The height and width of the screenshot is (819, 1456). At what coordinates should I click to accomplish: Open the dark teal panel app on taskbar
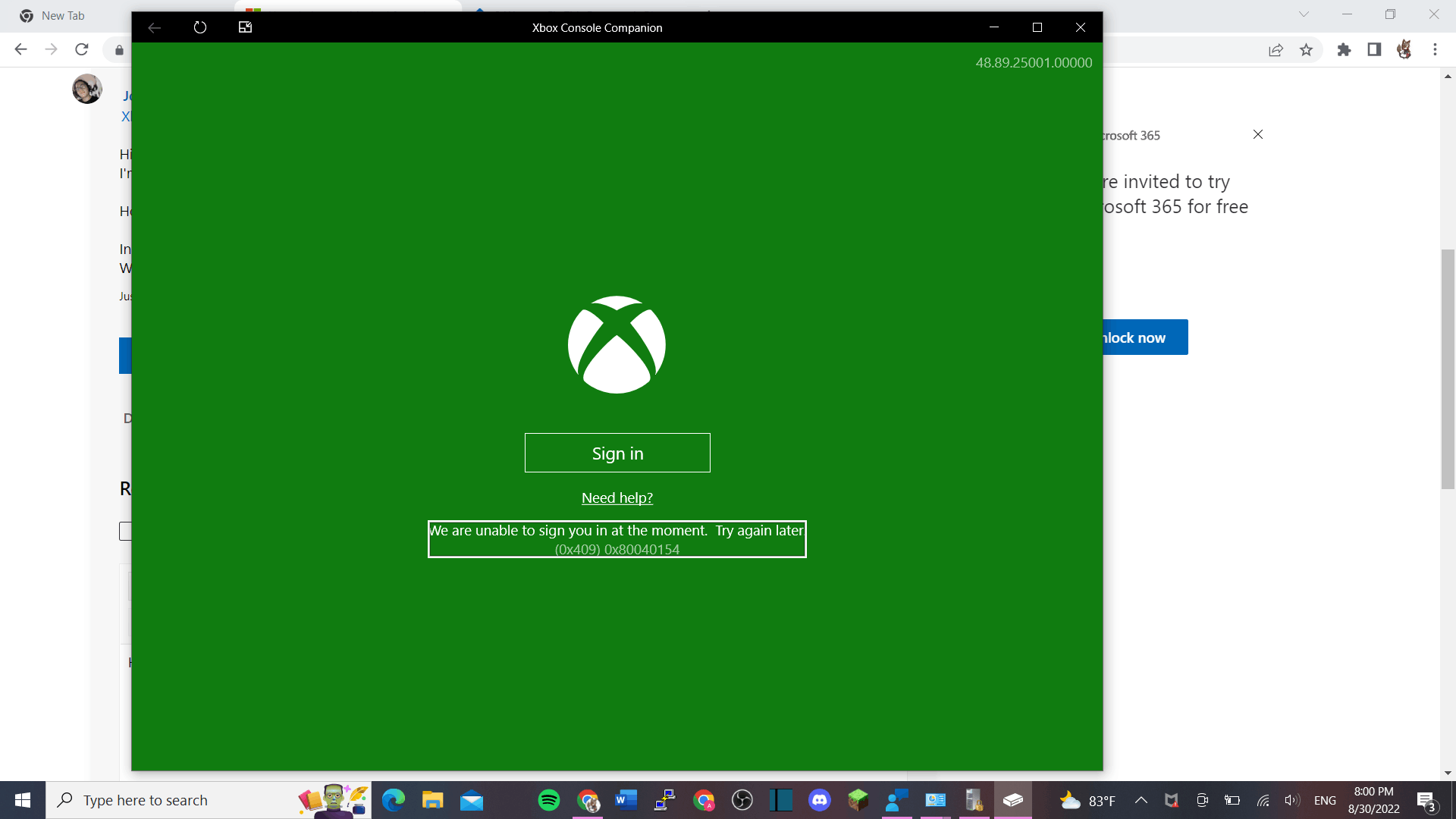point(781,800)
